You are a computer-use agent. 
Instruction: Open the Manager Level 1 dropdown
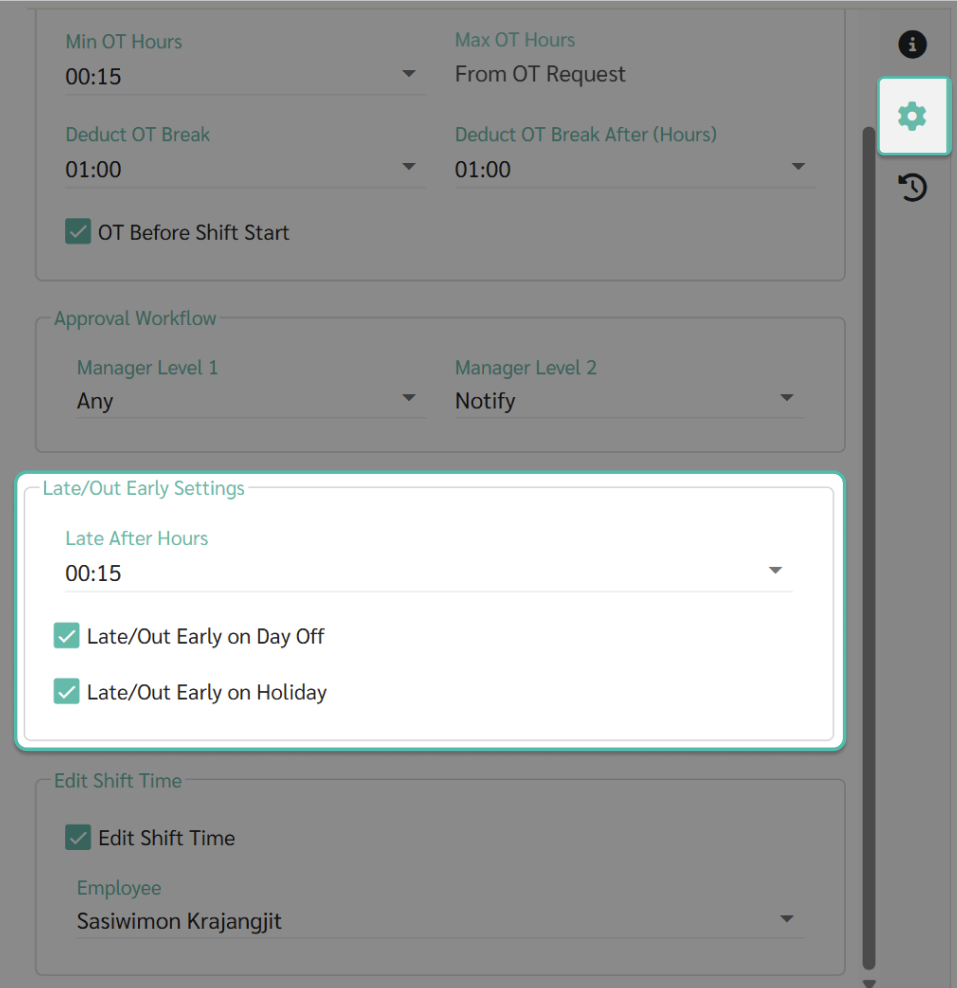pos(251,401)
